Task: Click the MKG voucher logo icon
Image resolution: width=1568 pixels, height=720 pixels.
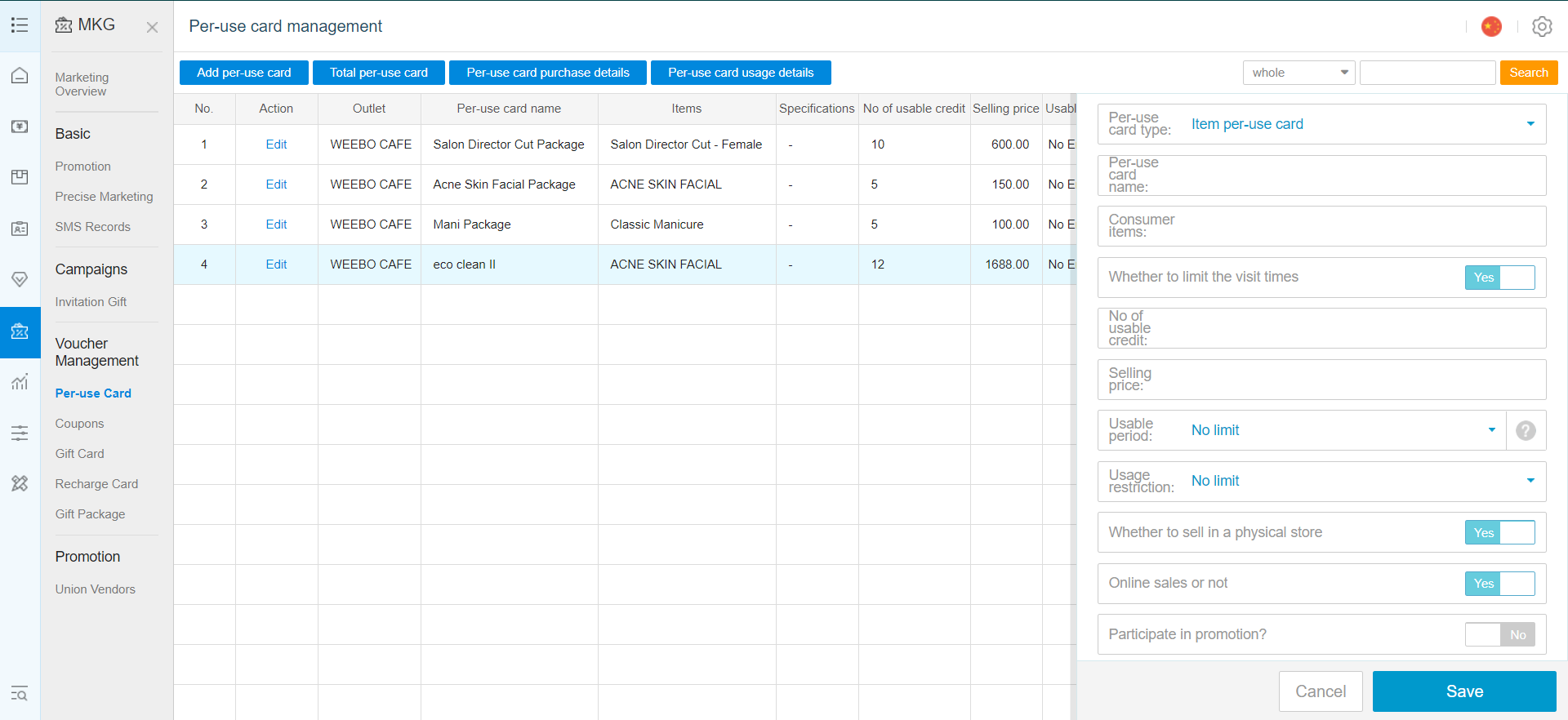Action: point(64,25)
